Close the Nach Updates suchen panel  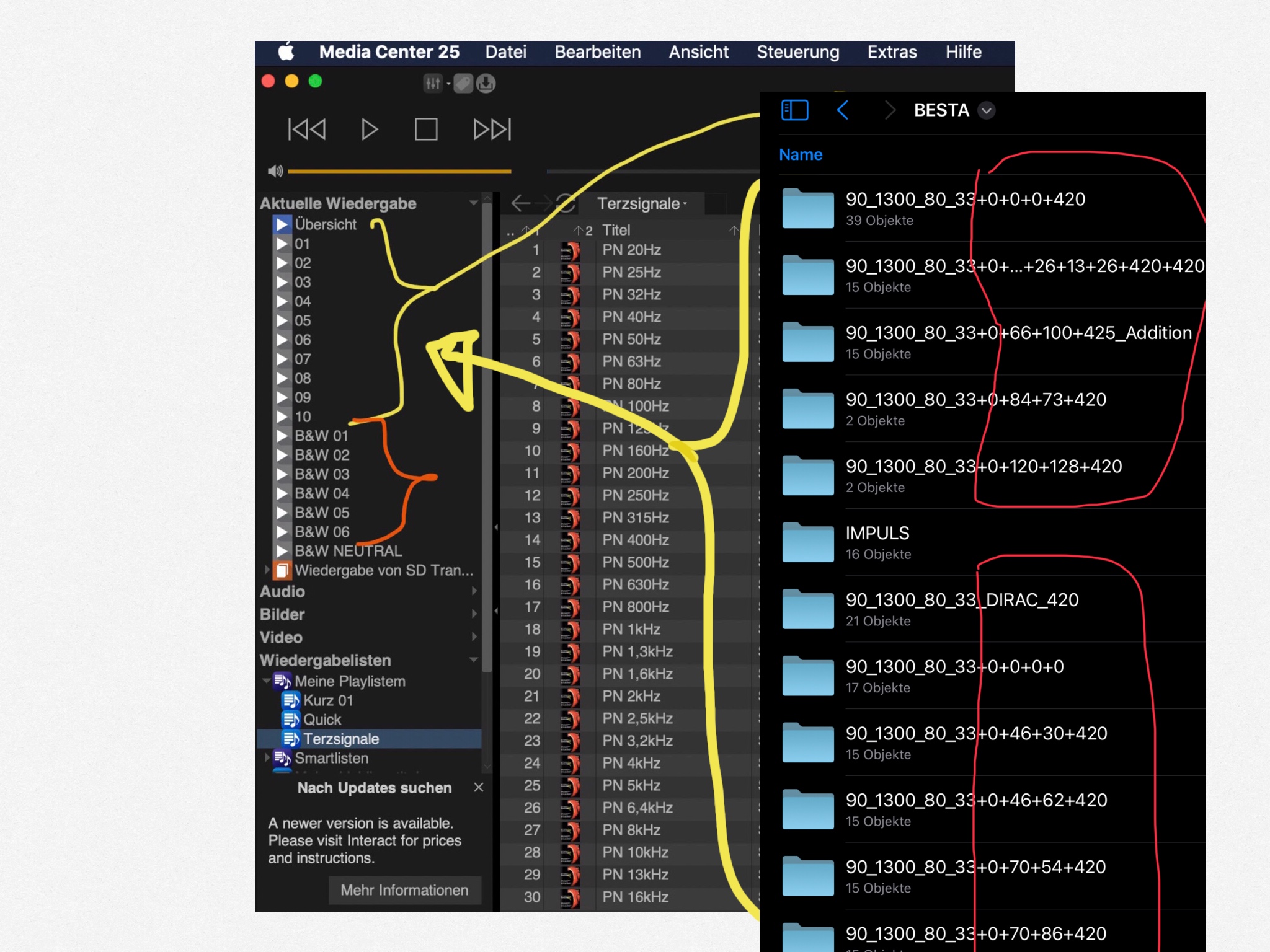(478, 787)
